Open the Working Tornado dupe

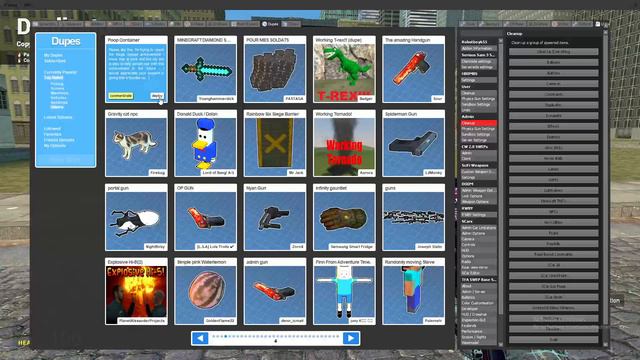[x=344, y=143]
